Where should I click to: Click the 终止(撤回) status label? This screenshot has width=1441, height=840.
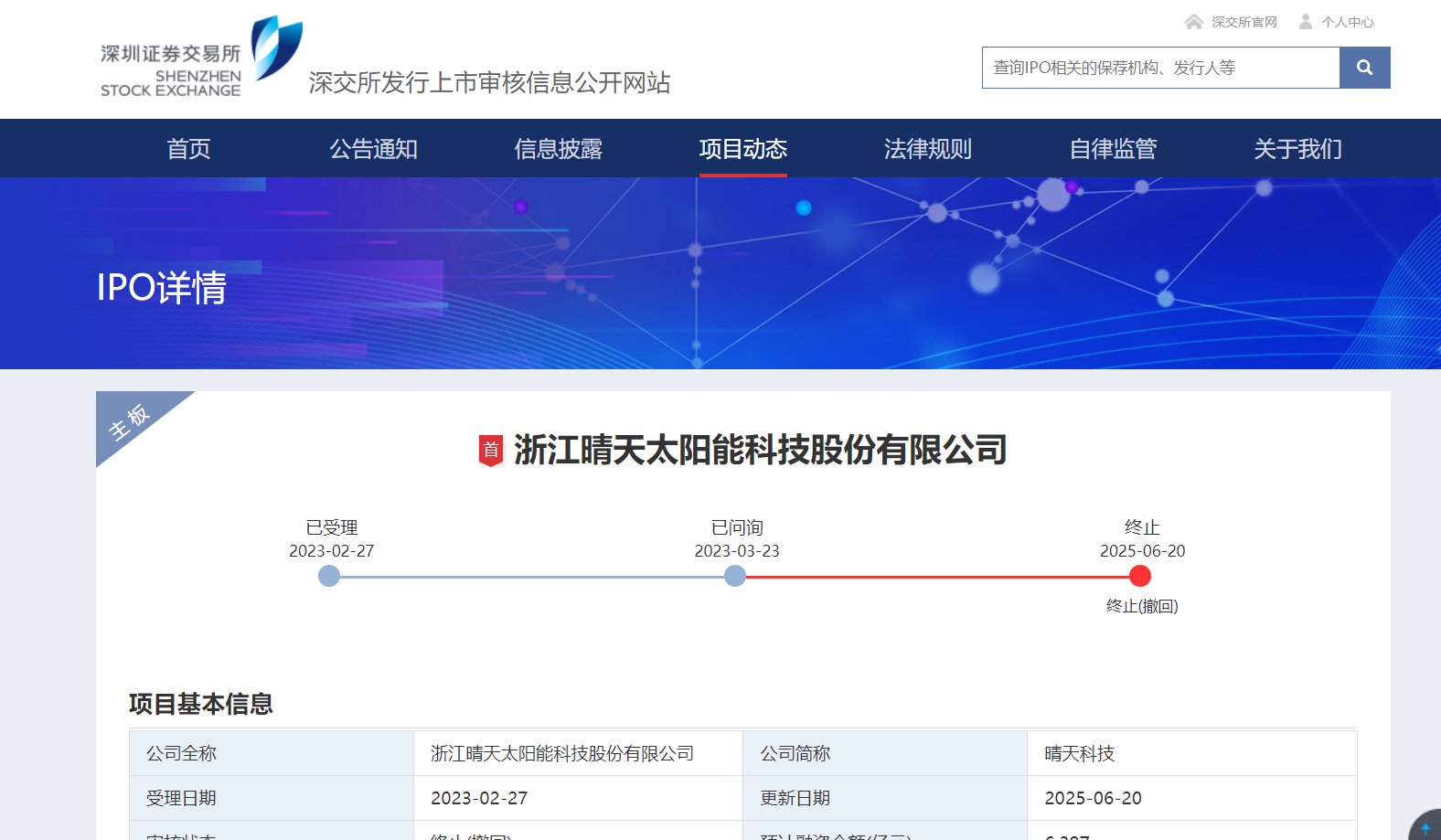tap(1142, 606)
